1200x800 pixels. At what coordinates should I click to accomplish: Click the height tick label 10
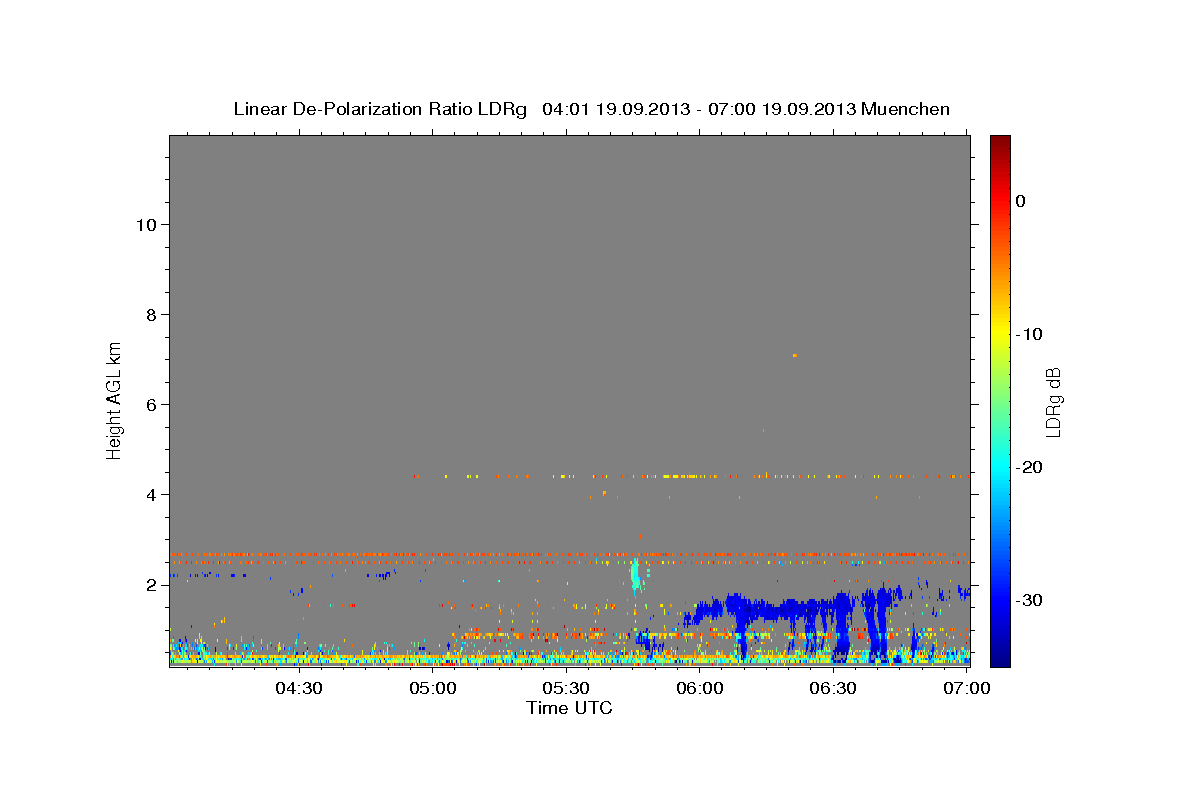click(x=145, y=225)
